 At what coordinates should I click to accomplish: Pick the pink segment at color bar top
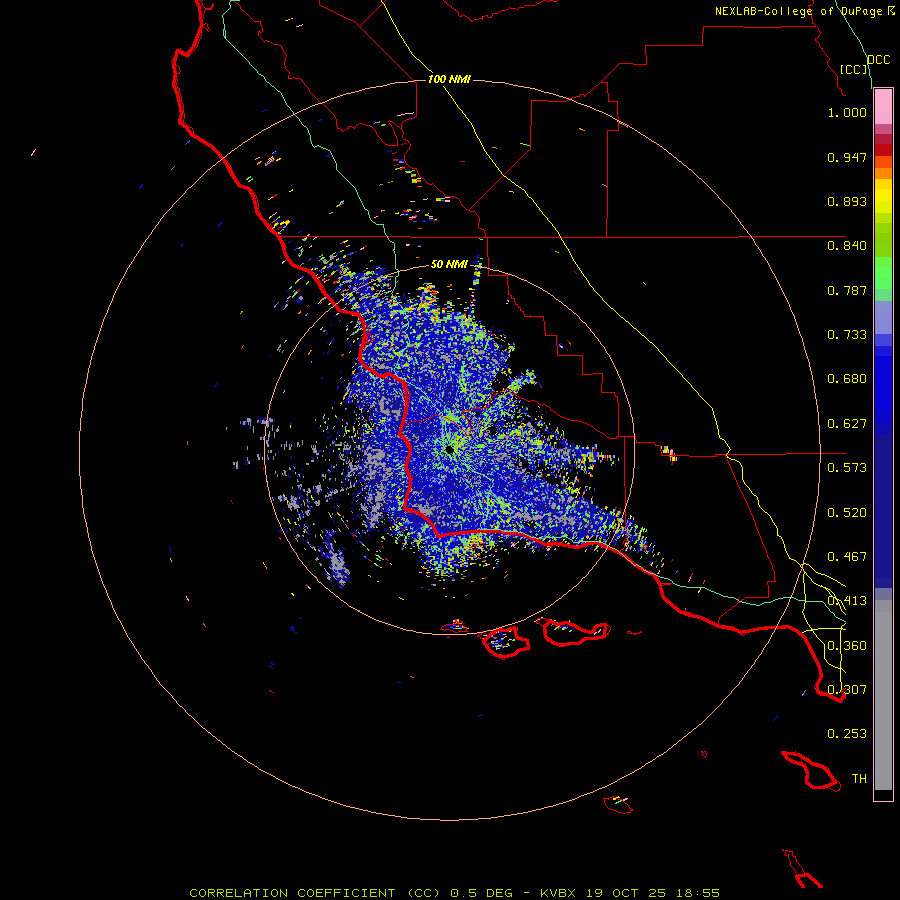pos(883,107)
